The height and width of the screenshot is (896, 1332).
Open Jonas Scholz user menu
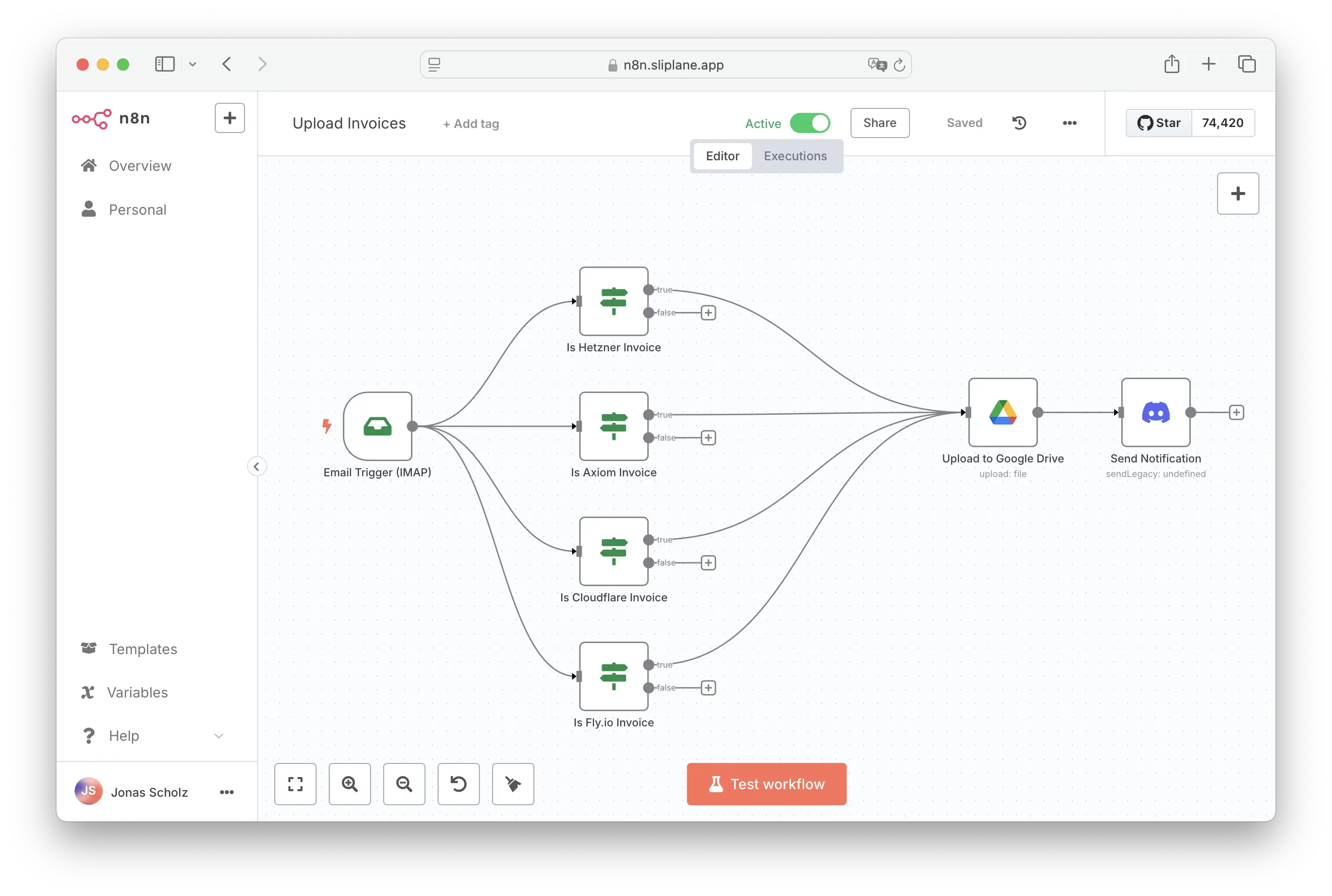227,792
